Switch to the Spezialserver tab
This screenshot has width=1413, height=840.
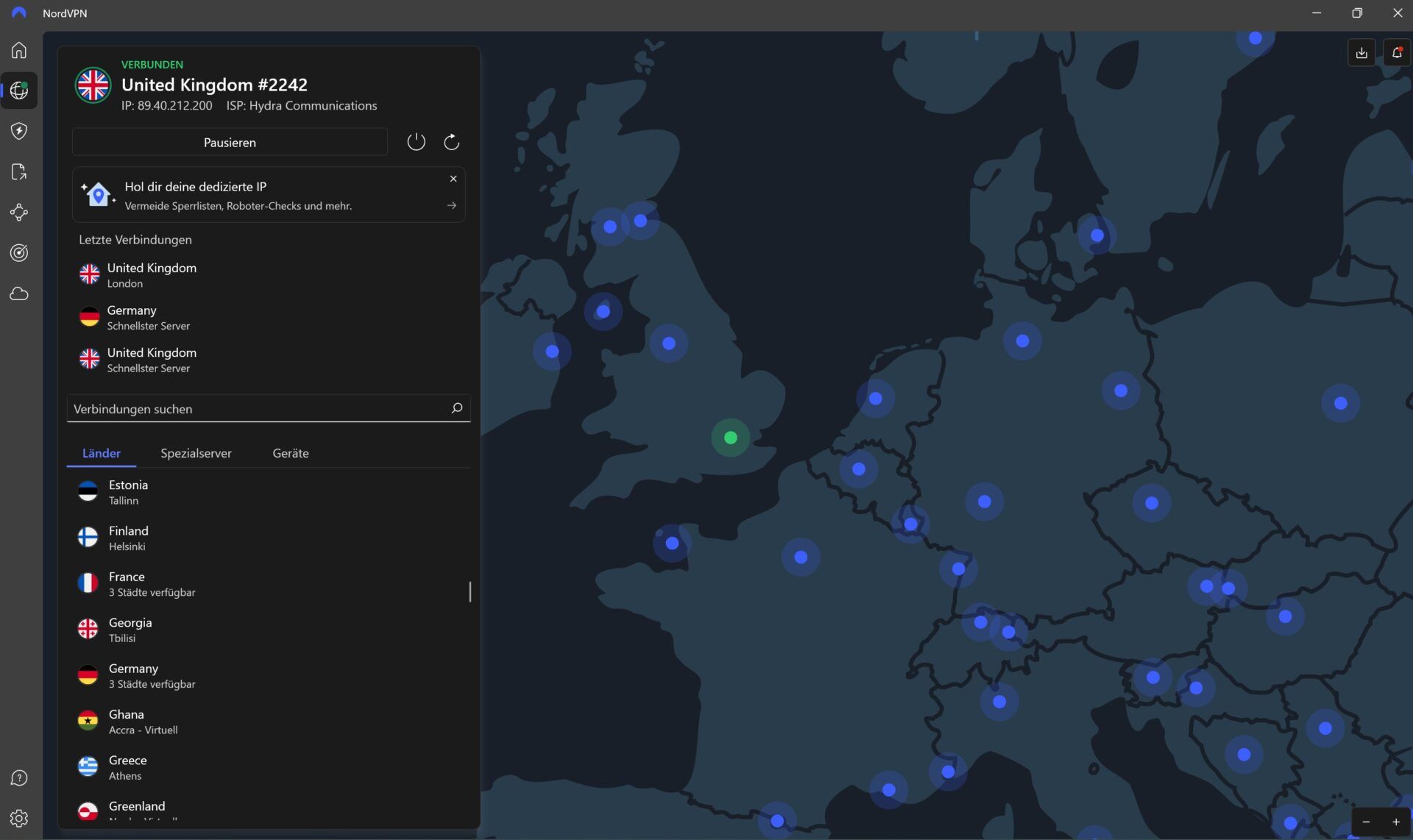pyautogui.click(x=196, y=453)
